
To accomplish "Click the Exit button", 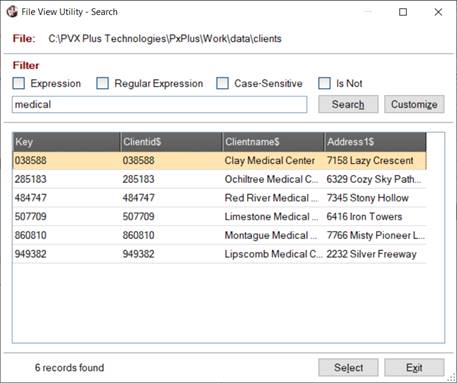I will tap(414, 368).
